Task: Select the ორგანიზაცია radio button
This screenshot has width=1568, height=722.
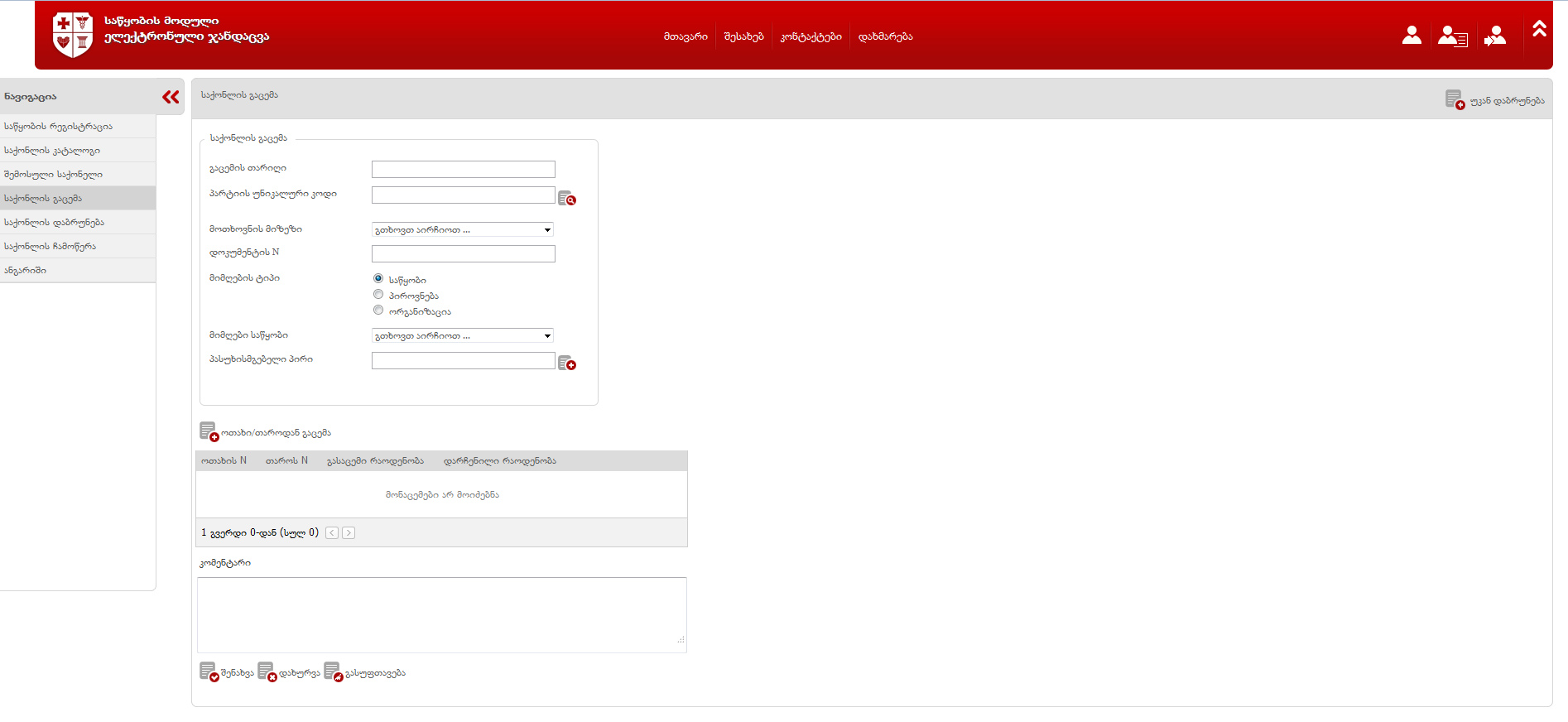Action: 378,310
